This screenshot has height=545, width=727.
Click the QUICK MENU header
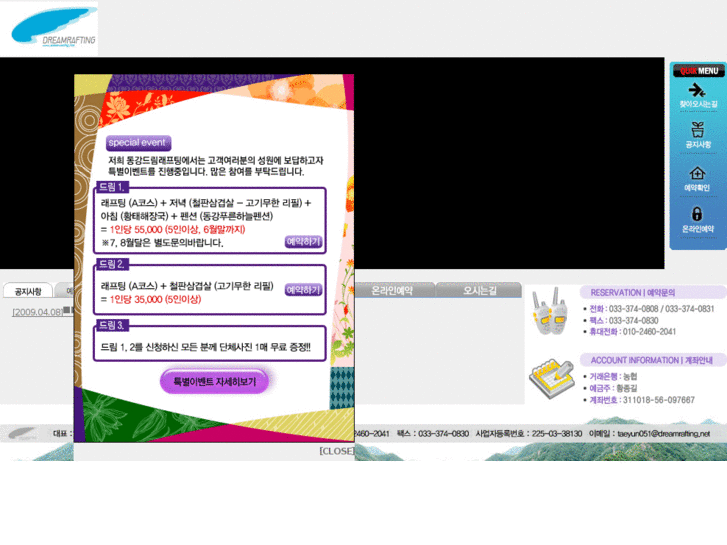[699, 71]
